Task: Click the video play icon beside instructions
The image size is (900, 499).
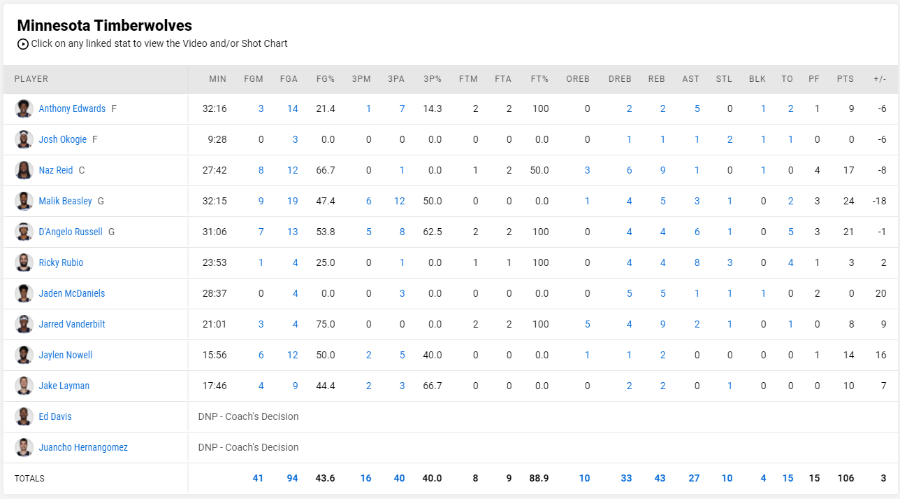Action: [22, 44]
